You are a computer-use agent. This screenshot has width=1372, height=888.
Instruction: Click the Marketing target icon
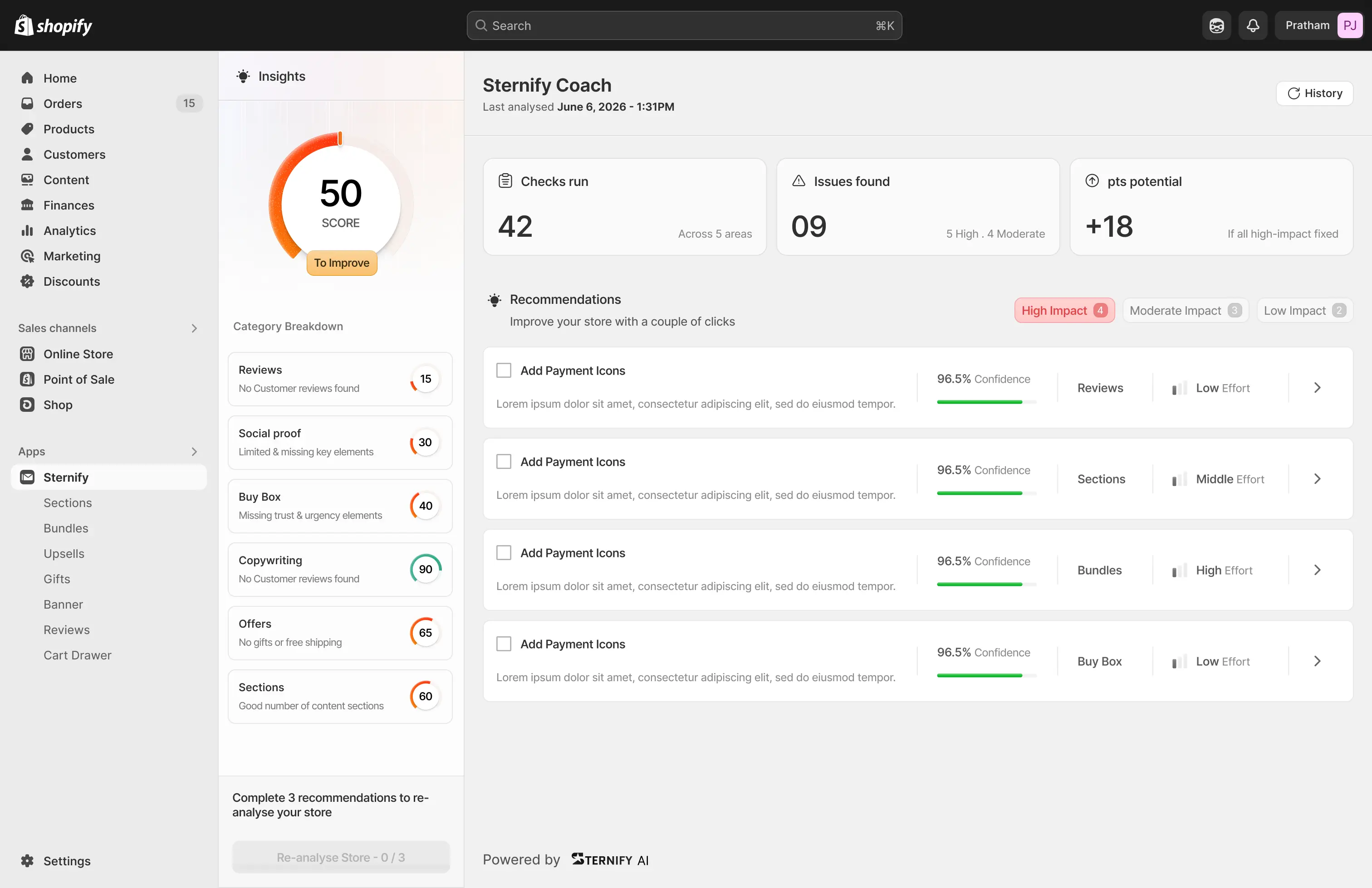click(x=27, y=255)
